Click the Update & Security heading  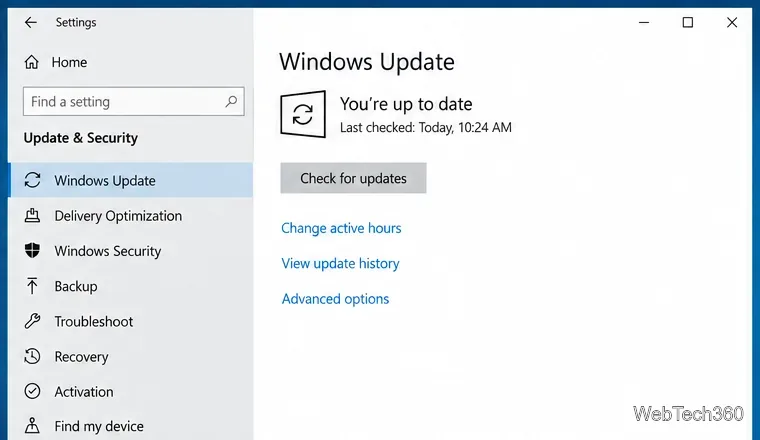[x=80, y=138]
